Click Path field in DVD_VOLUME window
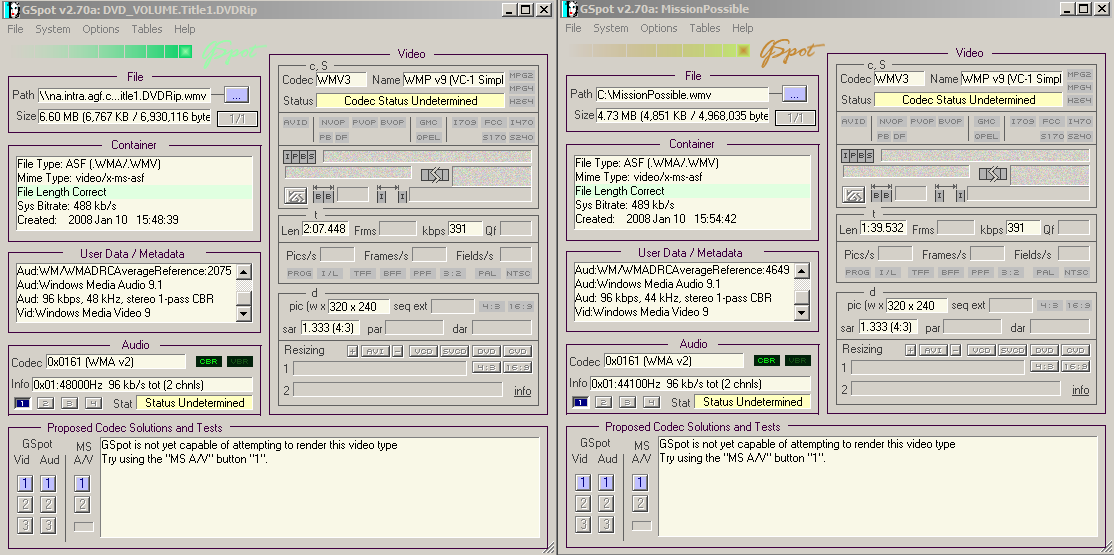This screenshot has width=1114, height=555. coord(124,95)
